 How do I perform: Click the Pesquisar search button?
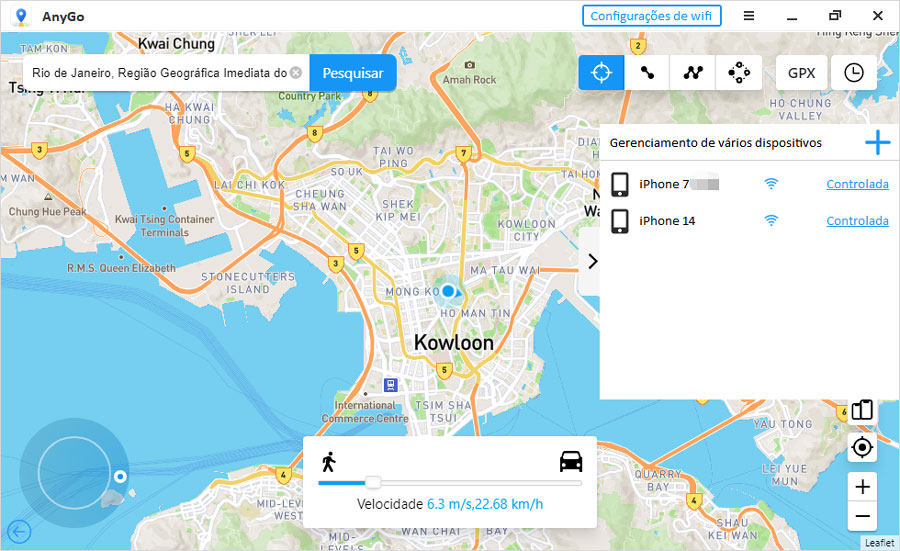[x=352, y=73]
